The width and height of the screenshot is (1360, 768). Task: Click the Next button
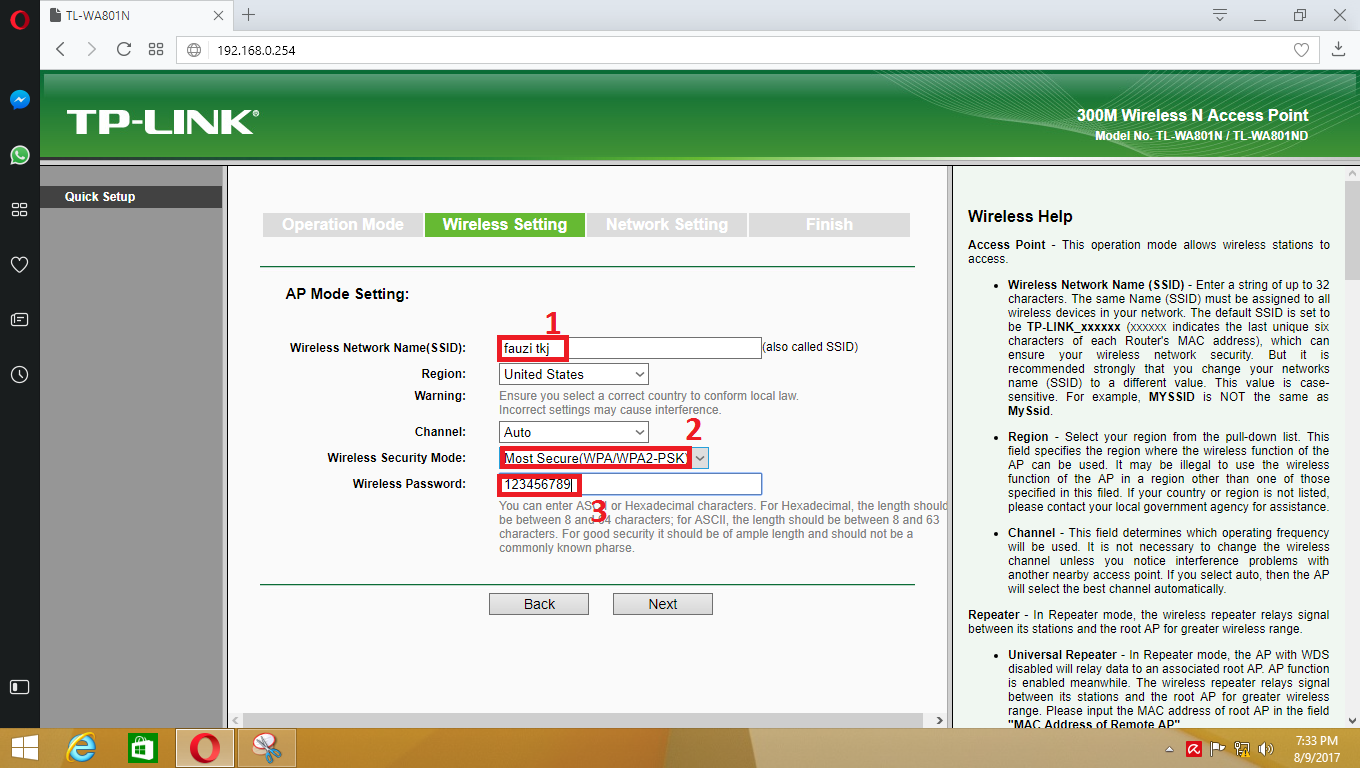663,604
